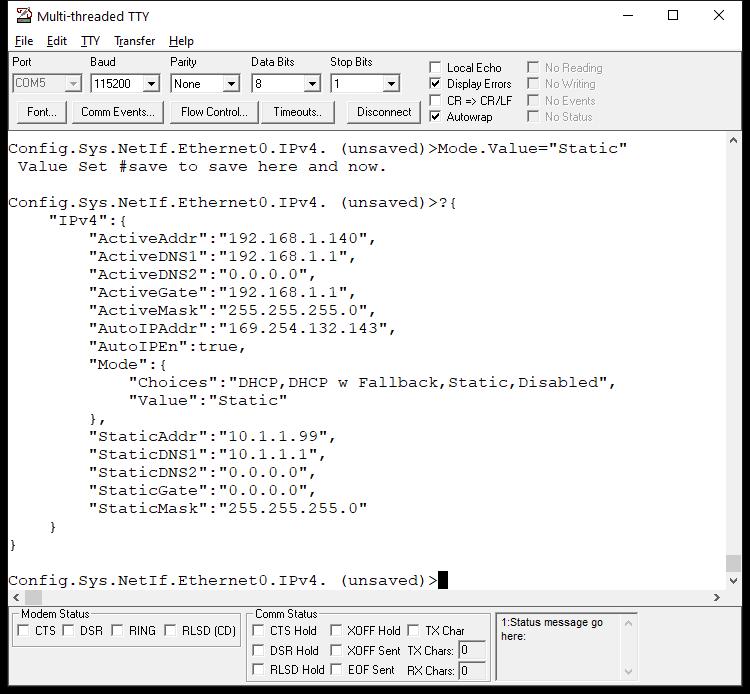750x694 pixels.
Task: Click the horizontal scrollbar left arrow
Action: 17,597
